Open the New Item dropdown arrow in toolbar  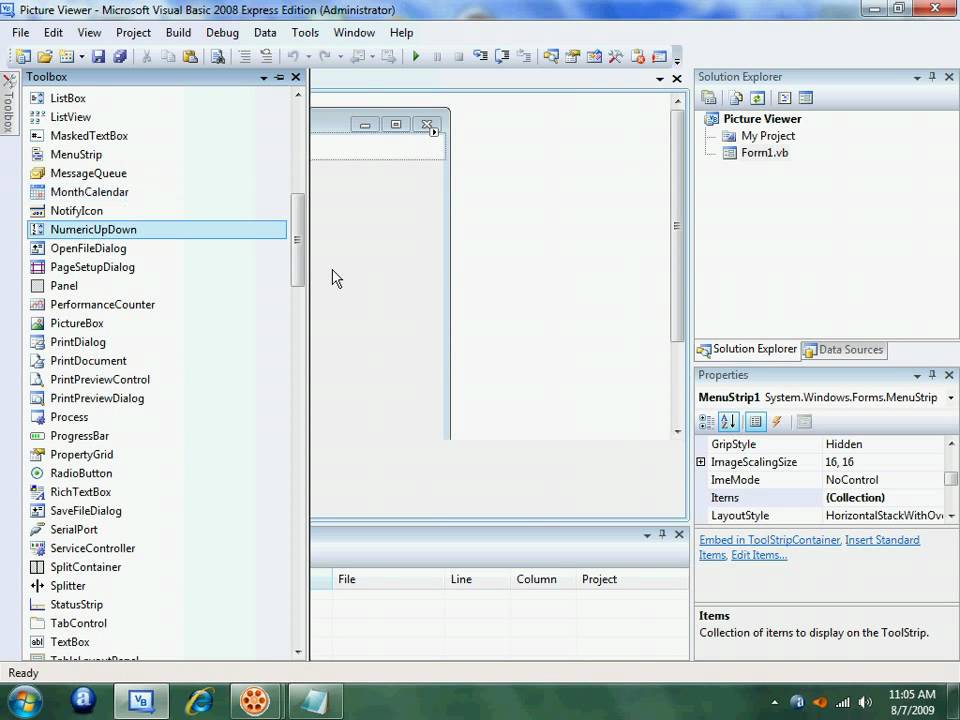tap(81, 56)
